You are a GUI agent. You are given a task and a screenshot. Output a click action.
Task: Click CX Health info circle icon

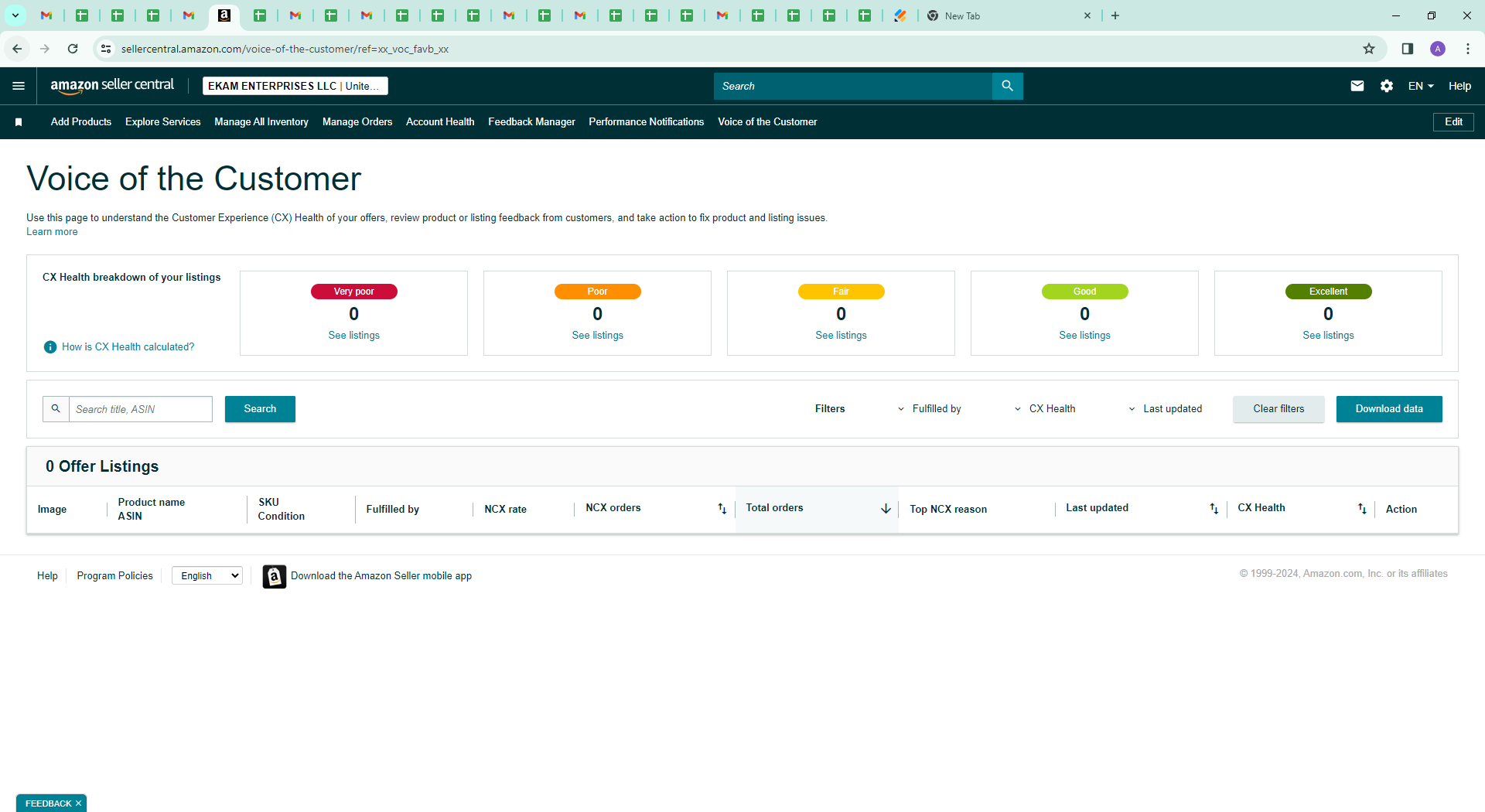tap(50, 347)
